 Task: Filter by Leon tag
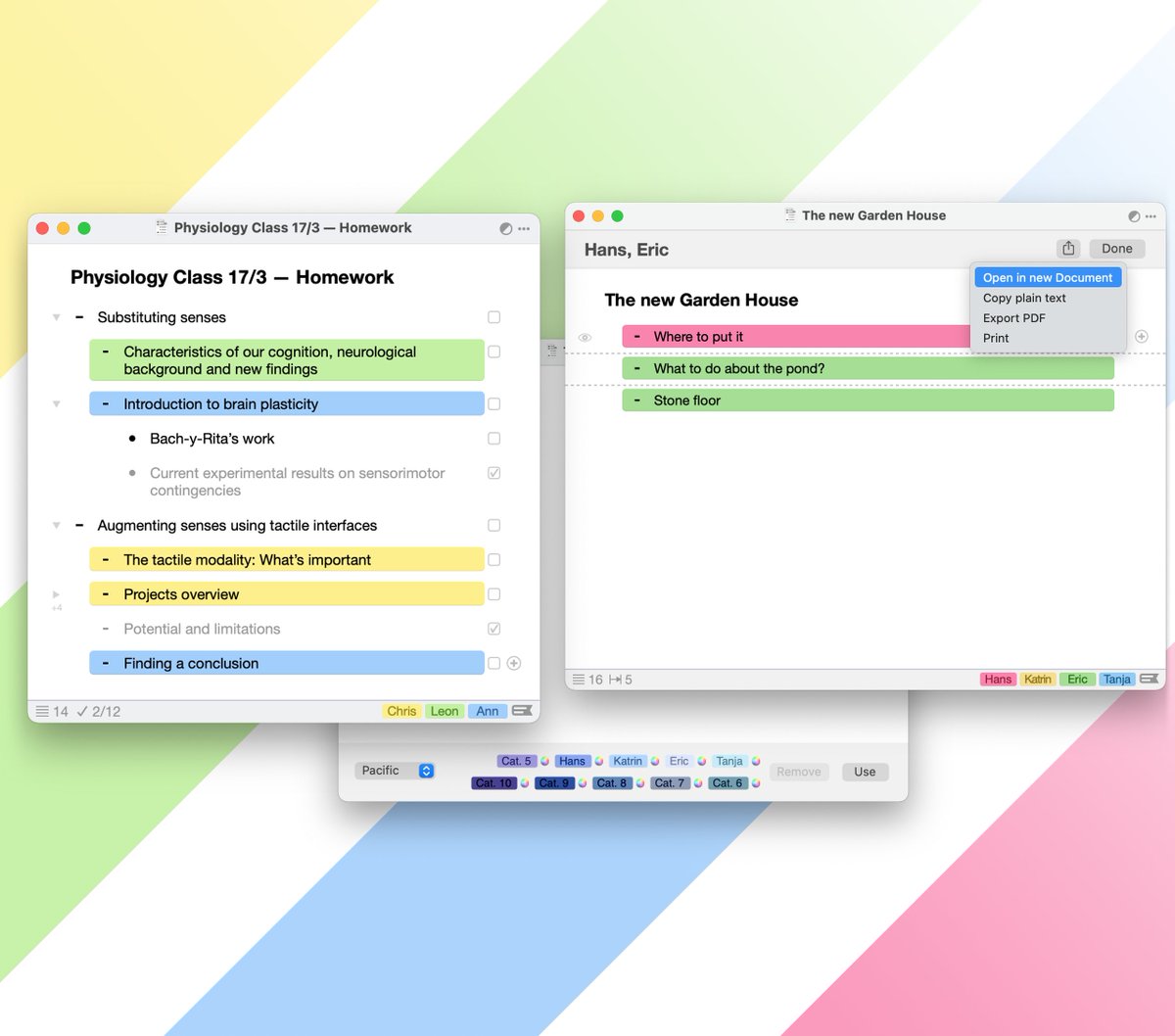point(445,711)
